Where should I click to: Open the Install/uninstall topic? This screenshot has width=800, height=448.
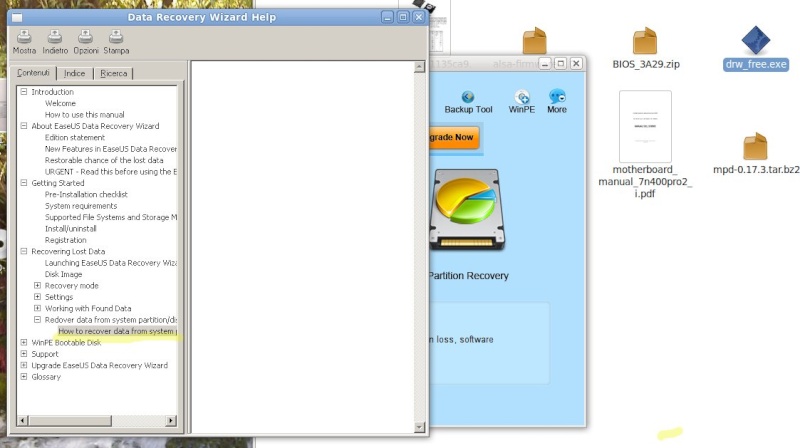[70, 229]
